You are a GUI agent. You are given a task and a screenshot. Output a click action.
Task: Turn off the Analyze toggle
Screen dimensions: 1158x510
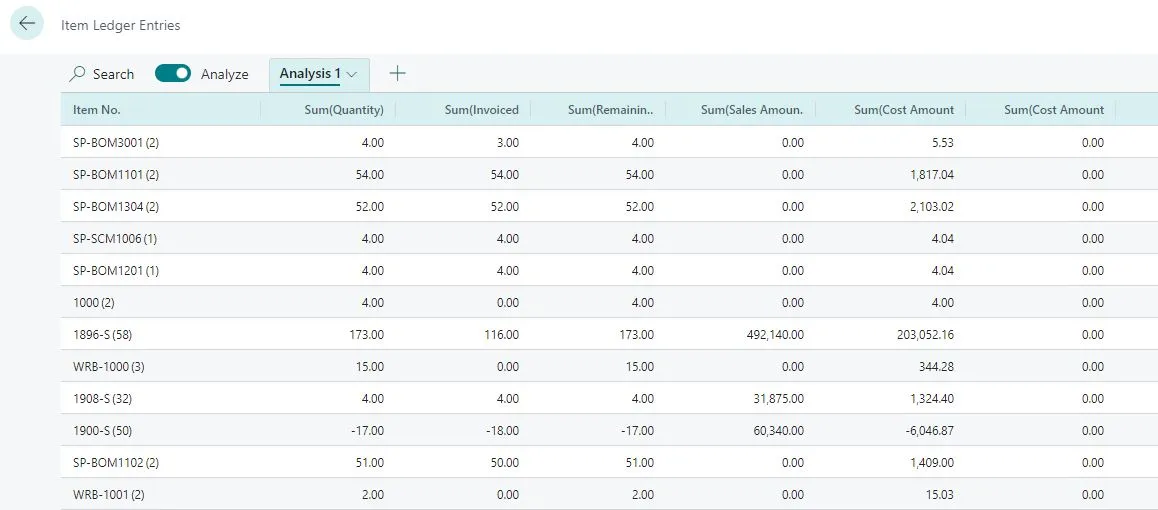click(x=173, y=73)
